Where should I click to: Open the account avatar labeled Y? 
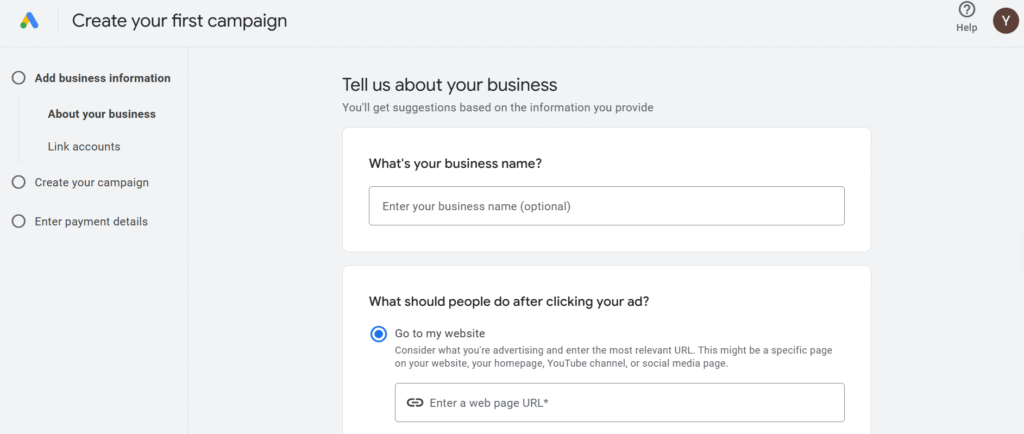[x=1005, y=20]
